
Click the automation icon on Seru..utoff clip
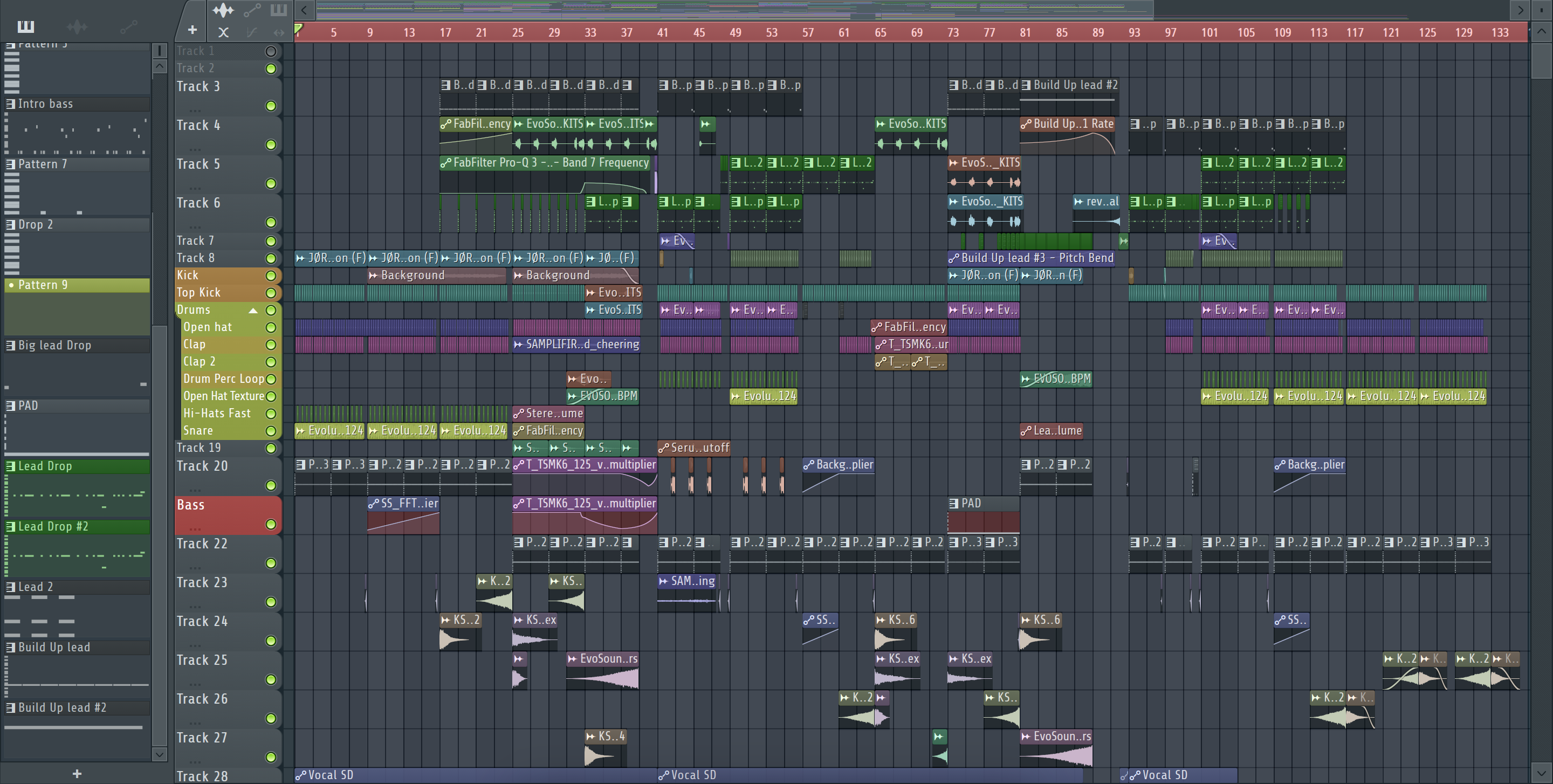coord(664,448)
